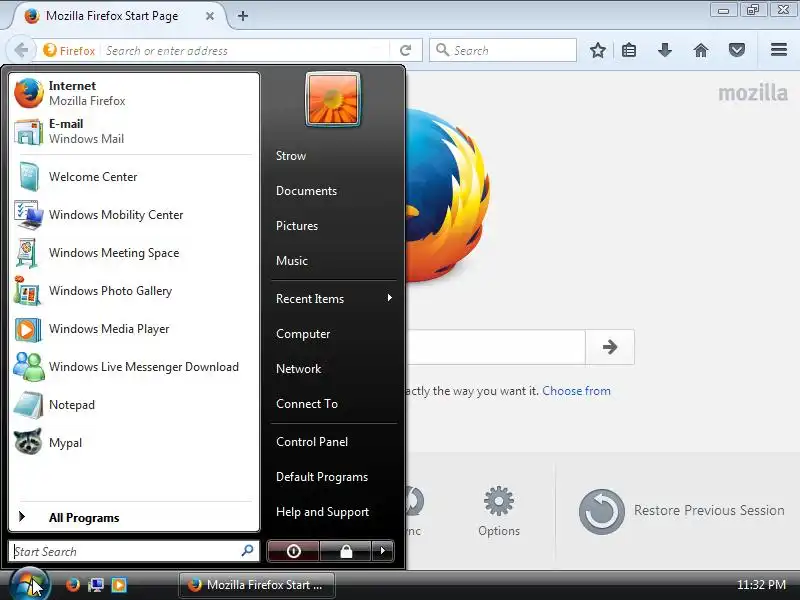Screen dimensions: 800x600
Task: Open Windows Live Messenger Download
Action: (134, 367)
